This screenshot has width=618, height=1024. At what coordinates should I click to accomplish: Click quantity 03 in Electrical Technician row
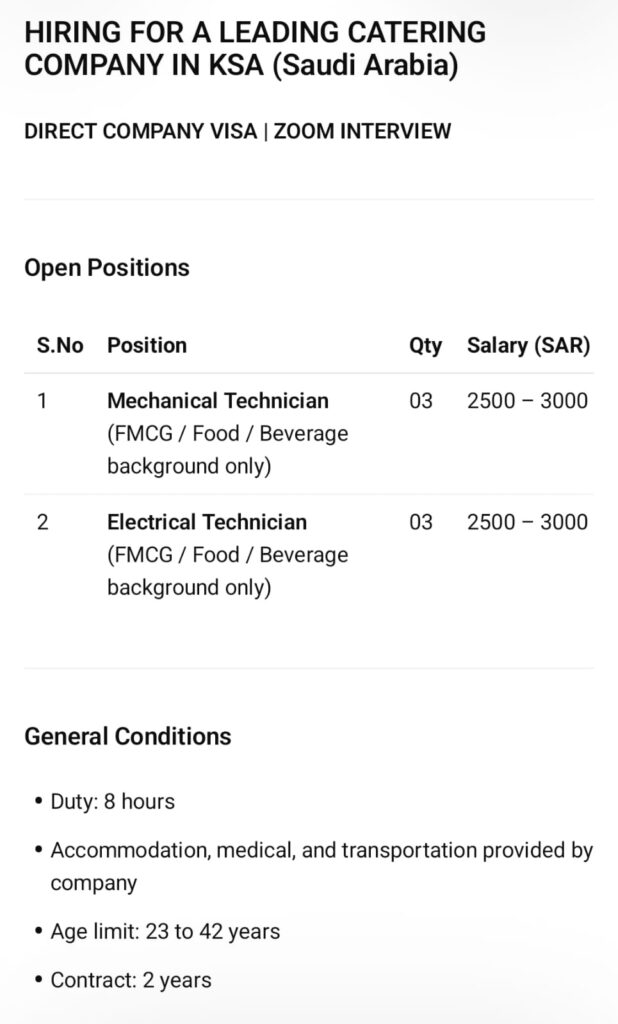[x=421, y=522]
